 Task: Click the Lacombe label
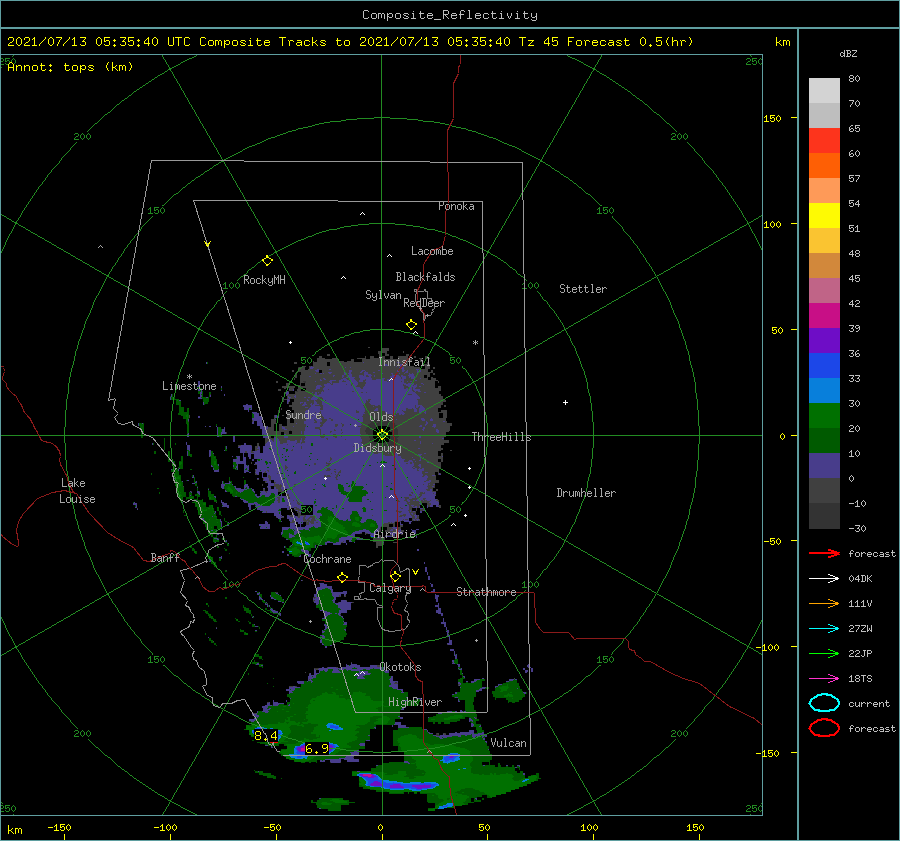[x=432, y=251]
